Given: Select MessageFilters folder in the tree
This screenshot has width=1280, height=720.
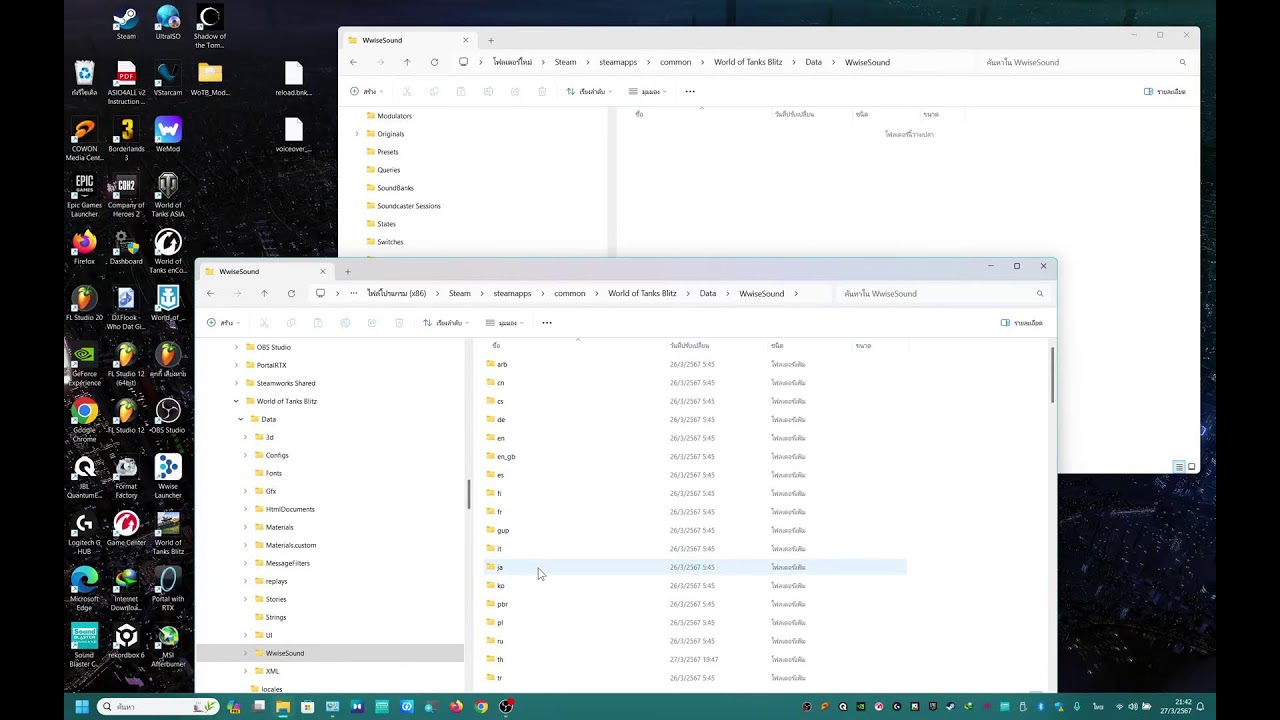Looking at the screenshot, I should [287, 563].
